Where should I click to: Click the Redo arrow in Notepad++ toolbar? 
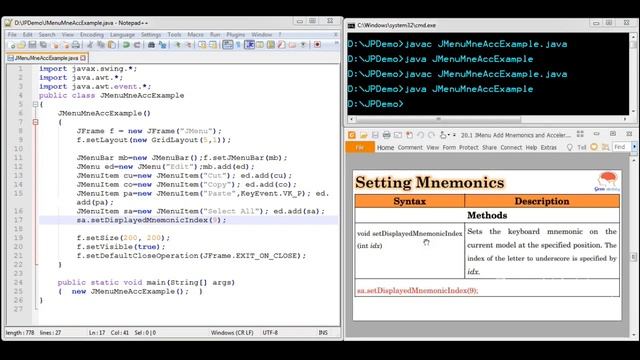point(137,45)
